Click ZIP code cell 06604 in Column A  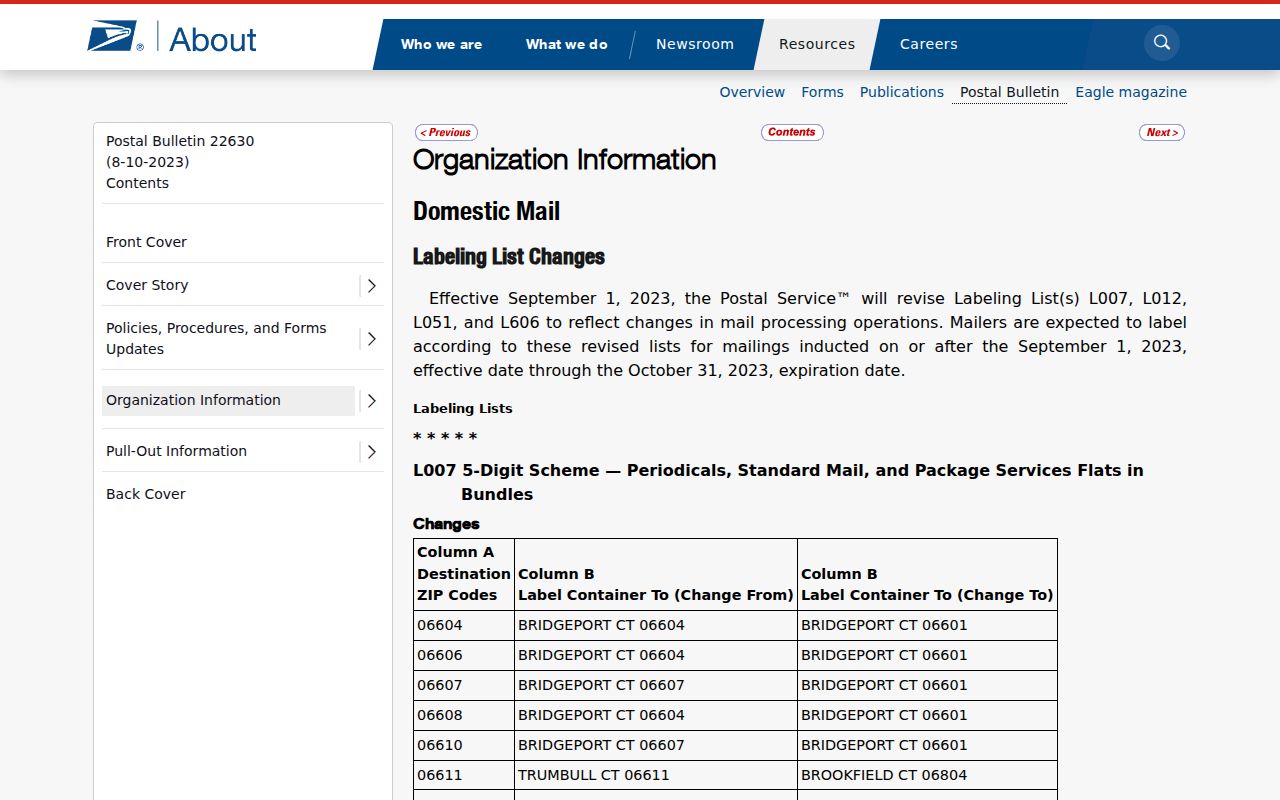coord(464,626)
